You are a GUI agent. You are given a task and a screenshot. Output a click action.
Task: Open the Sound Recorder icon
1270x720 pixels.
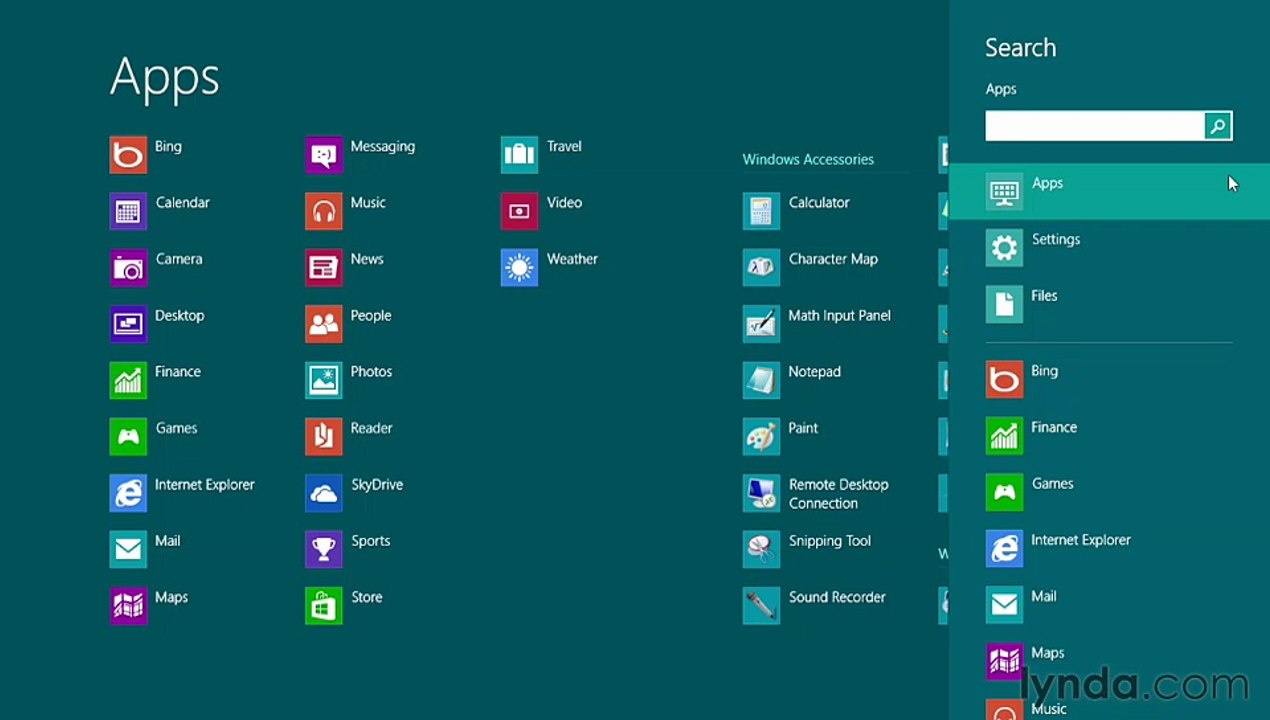pos(761,606)
